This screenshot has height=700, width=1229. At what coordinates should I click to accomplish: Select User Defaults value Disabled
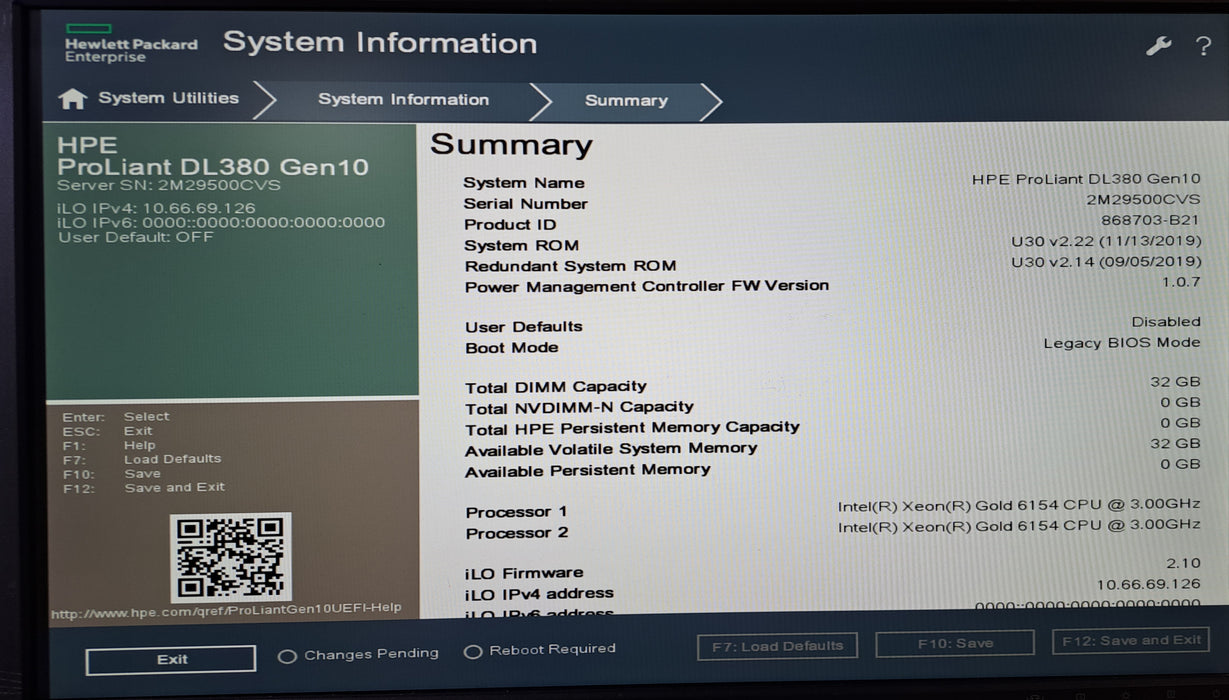click(1166, 322)
